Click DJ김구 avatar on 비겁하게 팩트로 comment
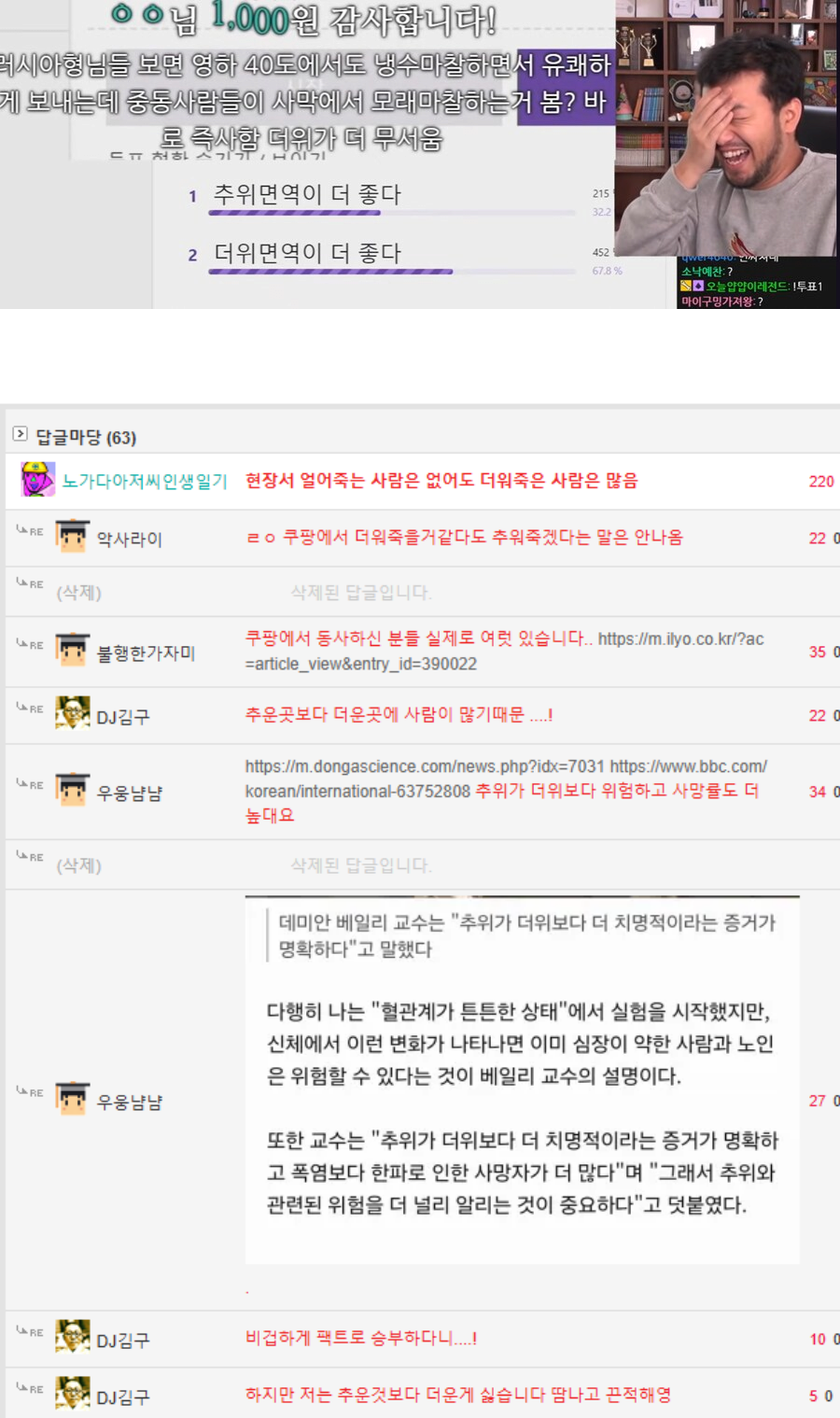 click(72, 1338)
